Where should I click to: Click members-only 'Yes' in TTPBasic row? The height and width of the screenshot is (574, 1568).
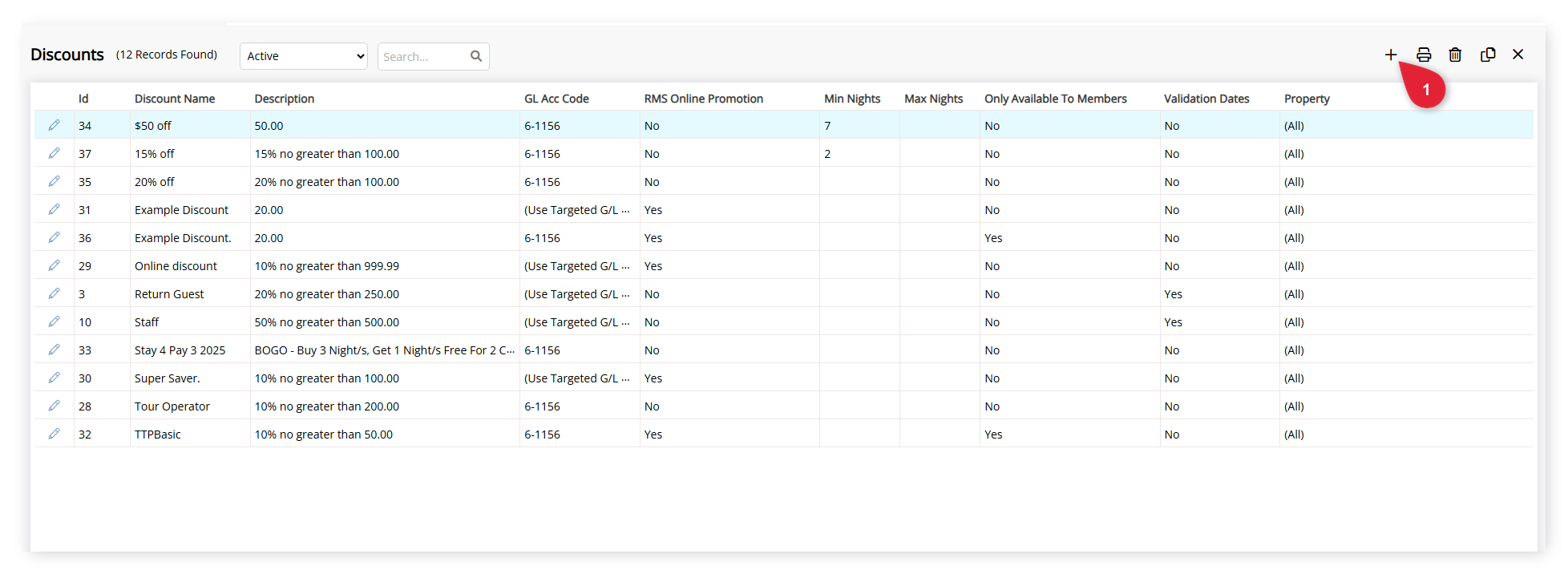[993, 435]
